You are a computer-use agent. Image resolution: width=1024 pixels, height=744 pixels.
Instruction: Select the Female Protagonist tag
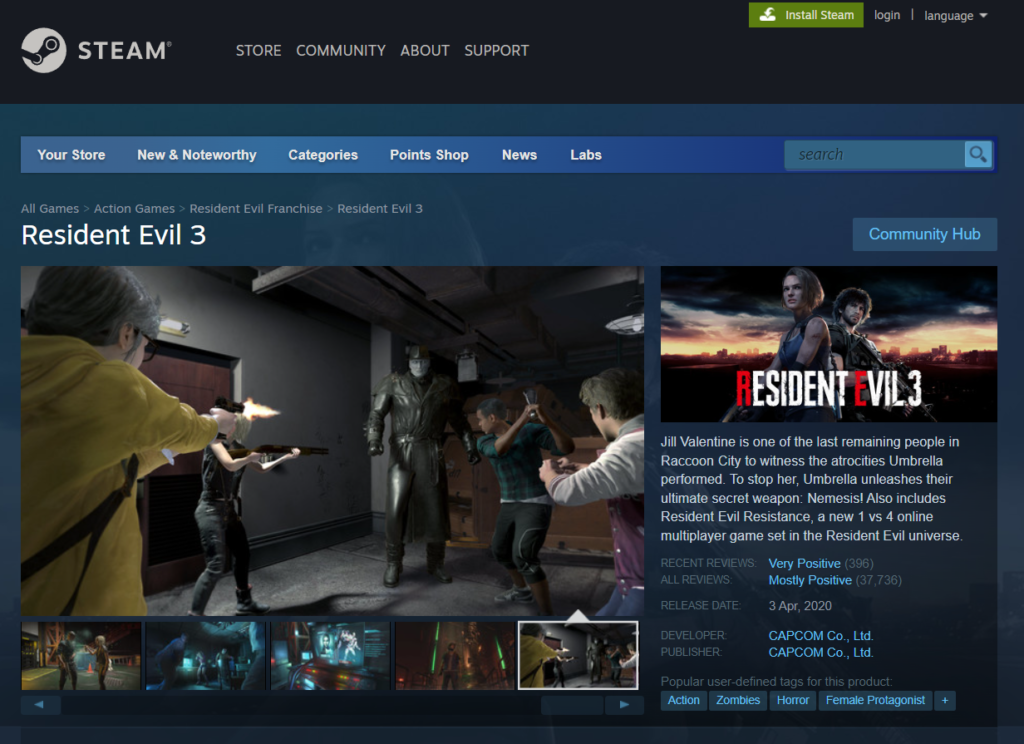tap(875, 700)
